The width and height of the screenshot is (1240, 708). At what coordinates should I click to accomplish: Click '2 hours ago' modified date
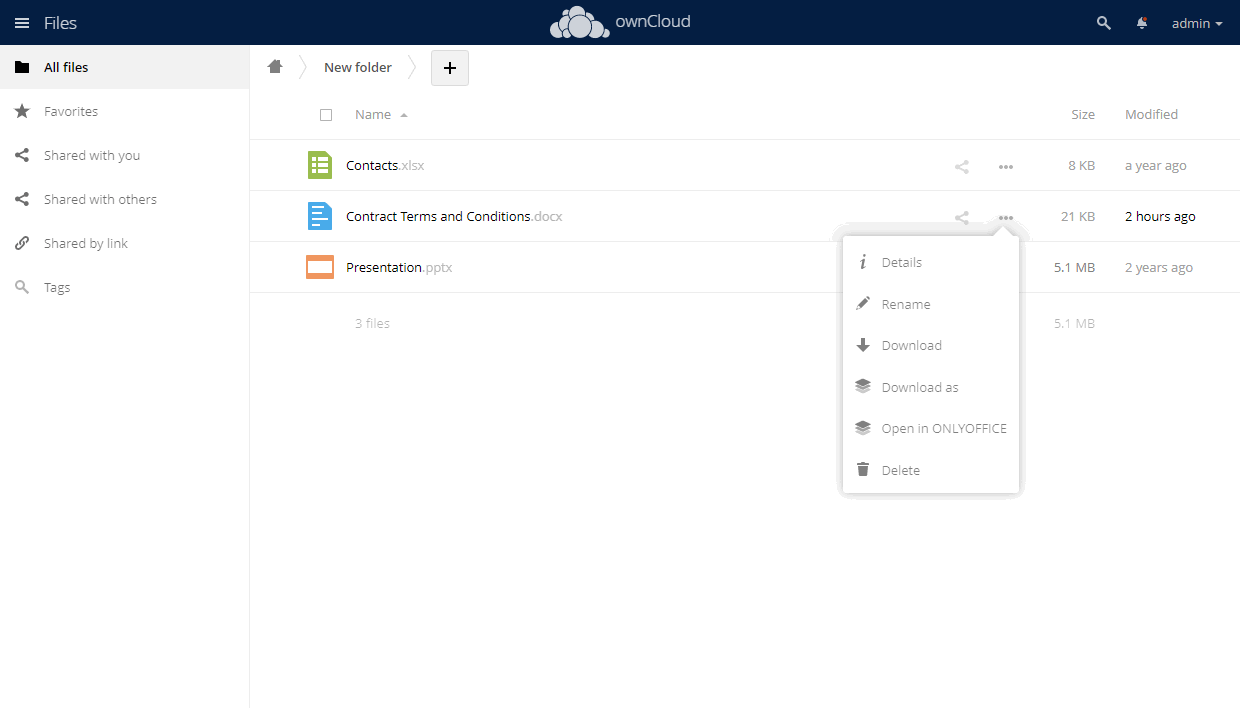[x=1160, y=217]
